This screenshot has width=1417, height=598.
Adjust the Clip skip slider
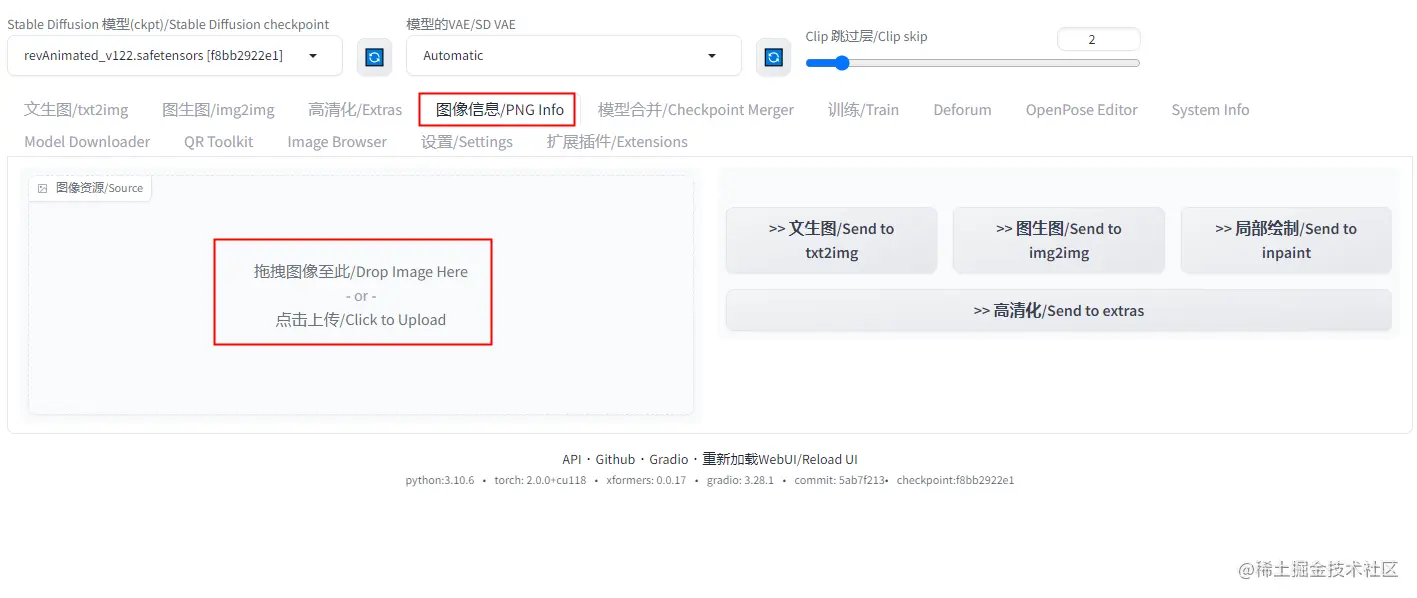click(972, 63)
